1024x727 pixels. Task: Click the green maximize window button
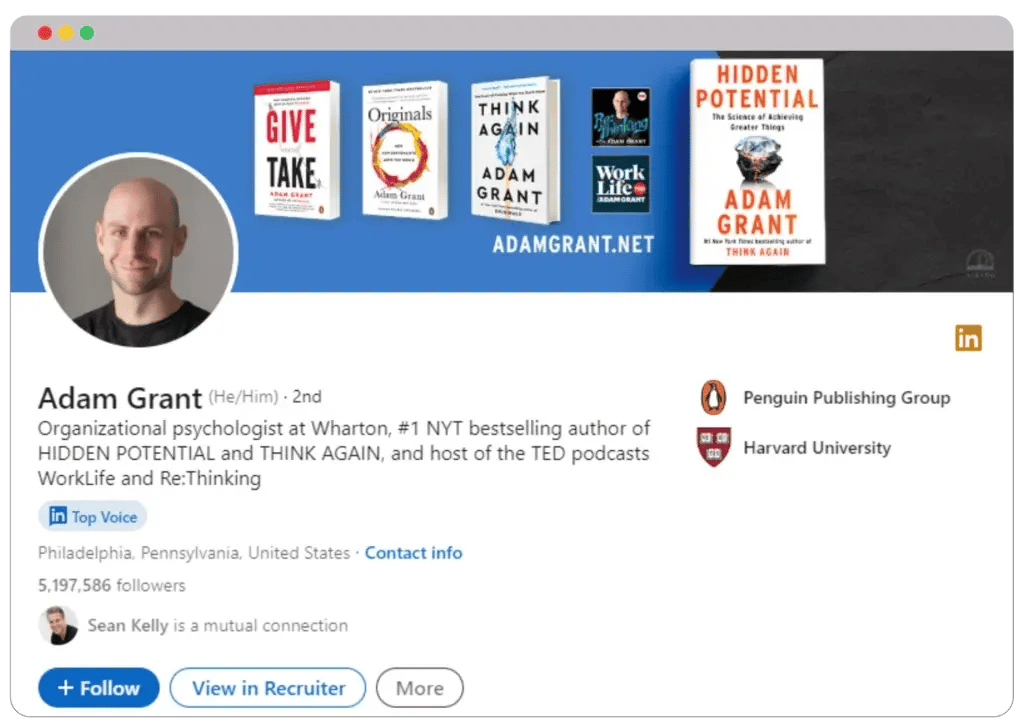(x=87, y=33)
